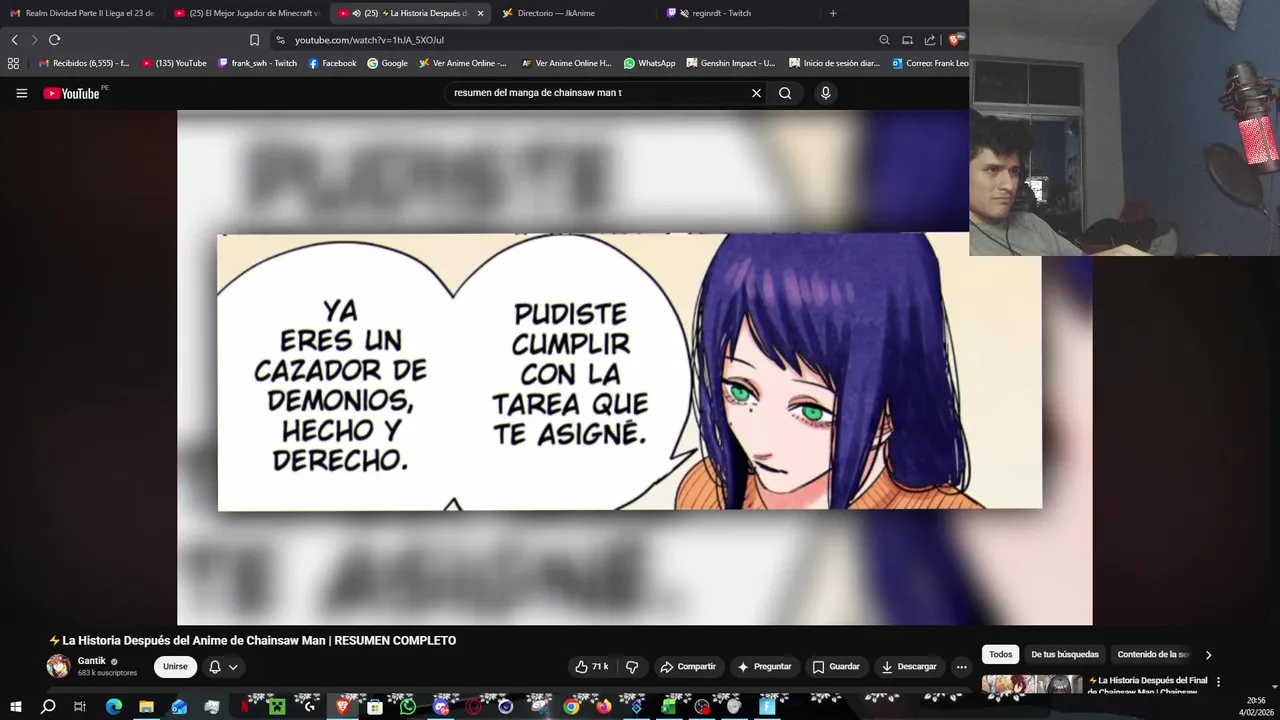Open Google bookmark
Screen dimensions: 1280x720
387,63
